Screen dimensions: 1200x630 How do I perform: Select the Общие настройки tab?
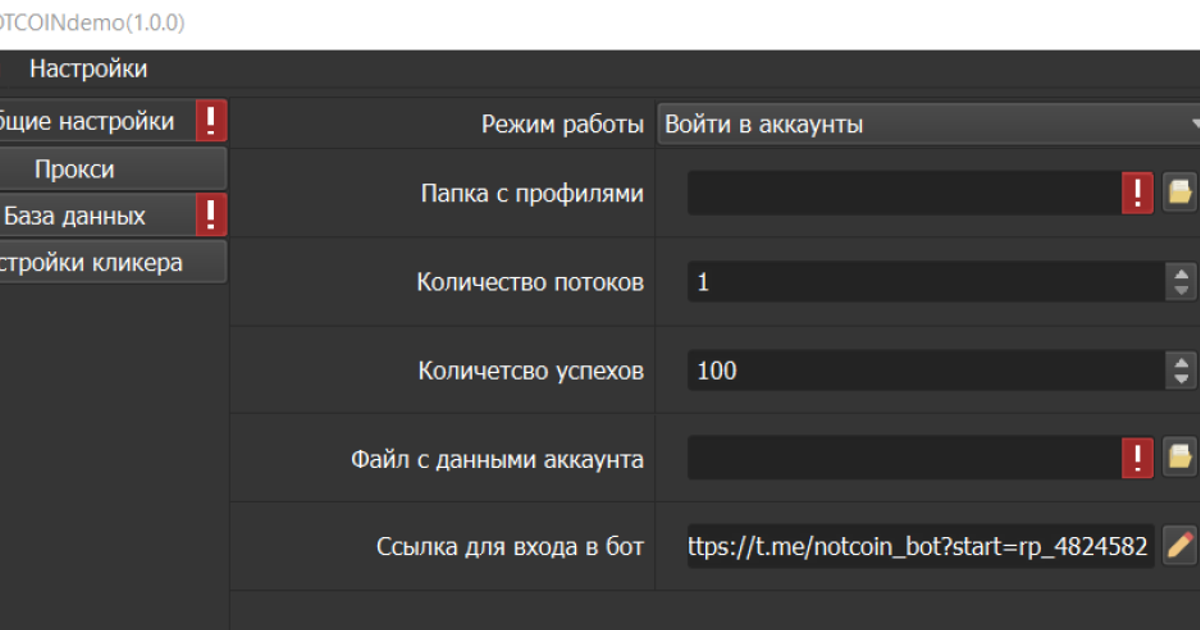point(98,122)
